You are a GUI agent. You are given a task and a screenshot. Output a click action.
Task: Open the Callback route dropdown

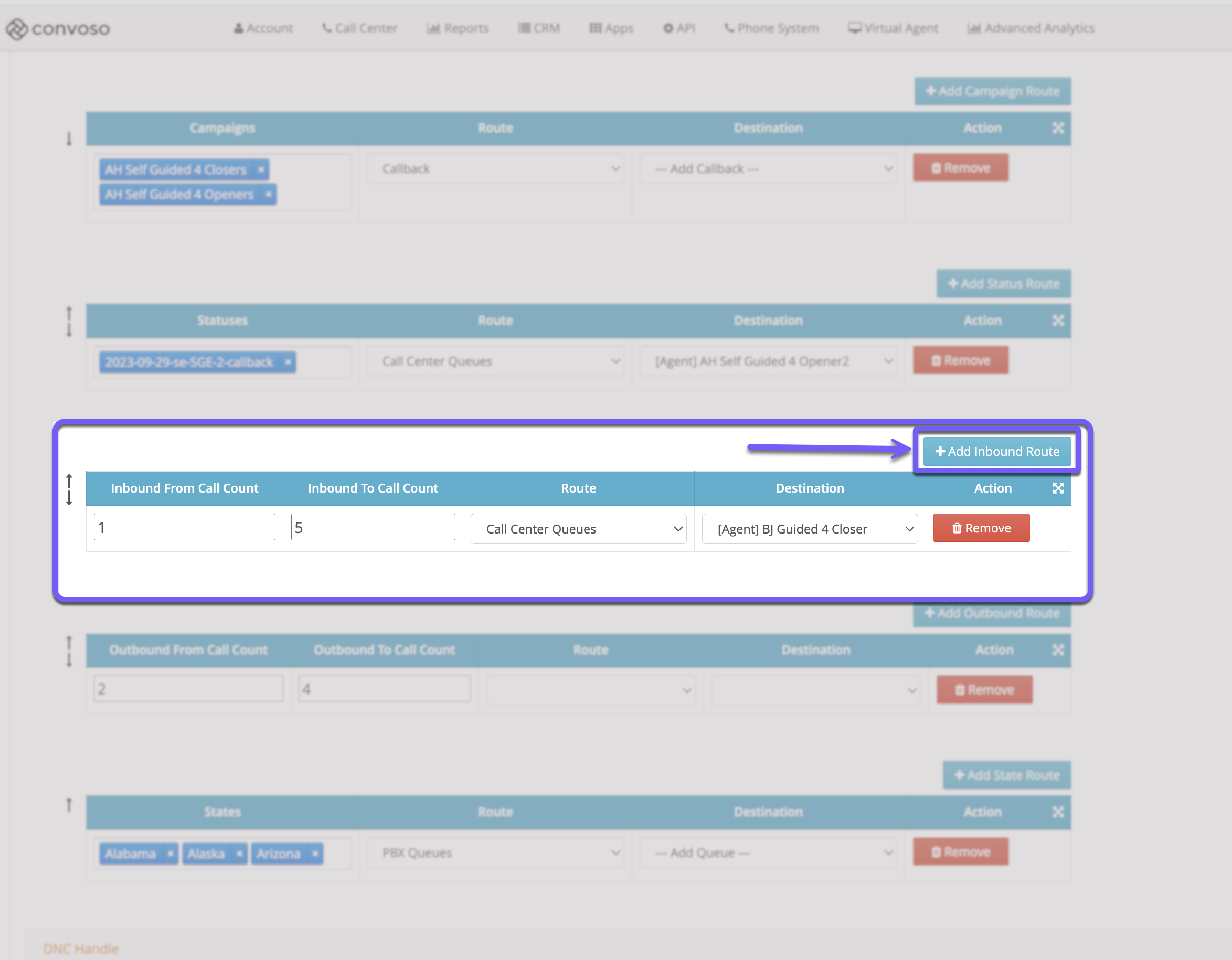[495, 168]
